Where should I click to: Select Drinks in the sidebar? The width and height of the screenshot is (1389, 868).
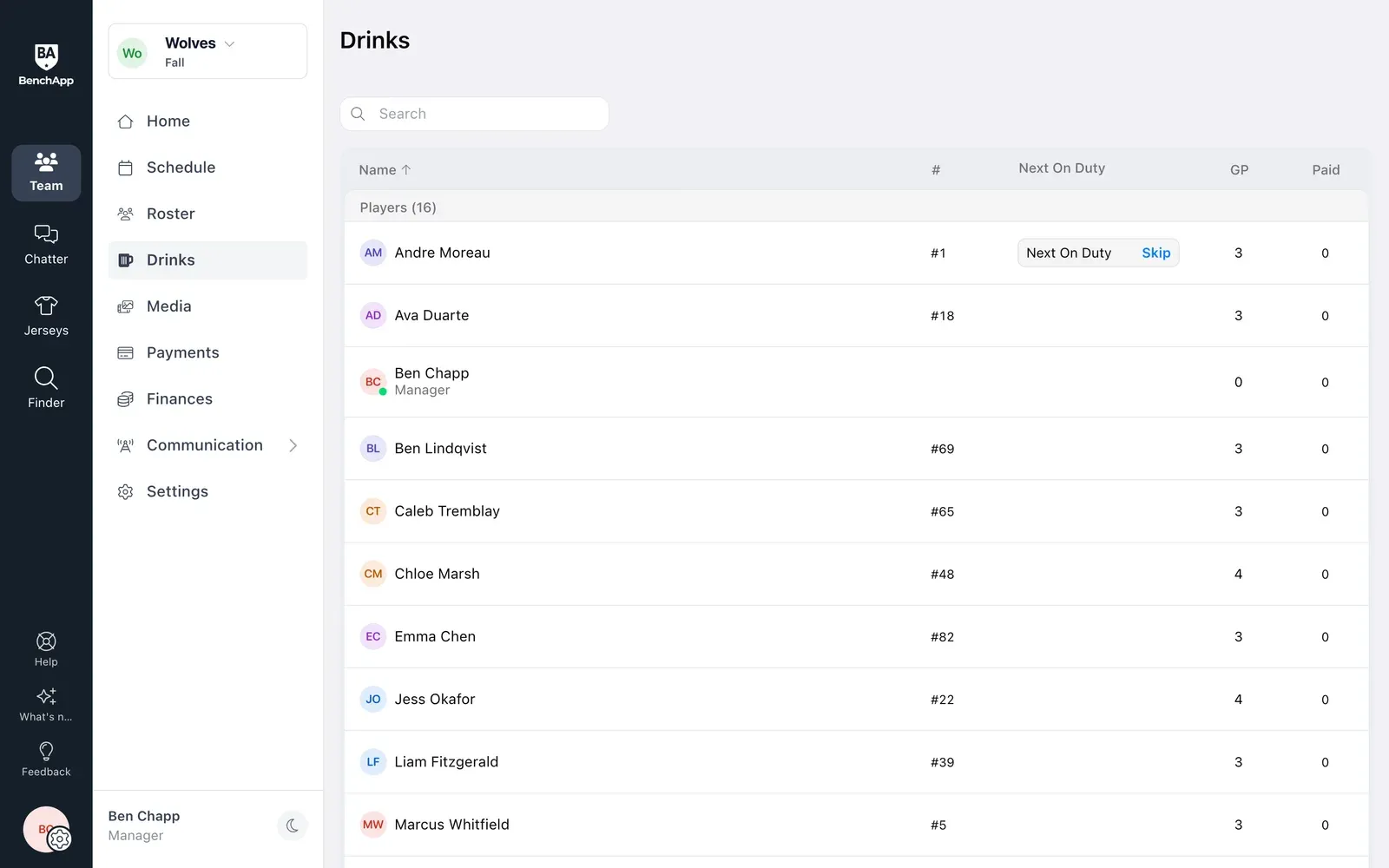coord(207,260)
